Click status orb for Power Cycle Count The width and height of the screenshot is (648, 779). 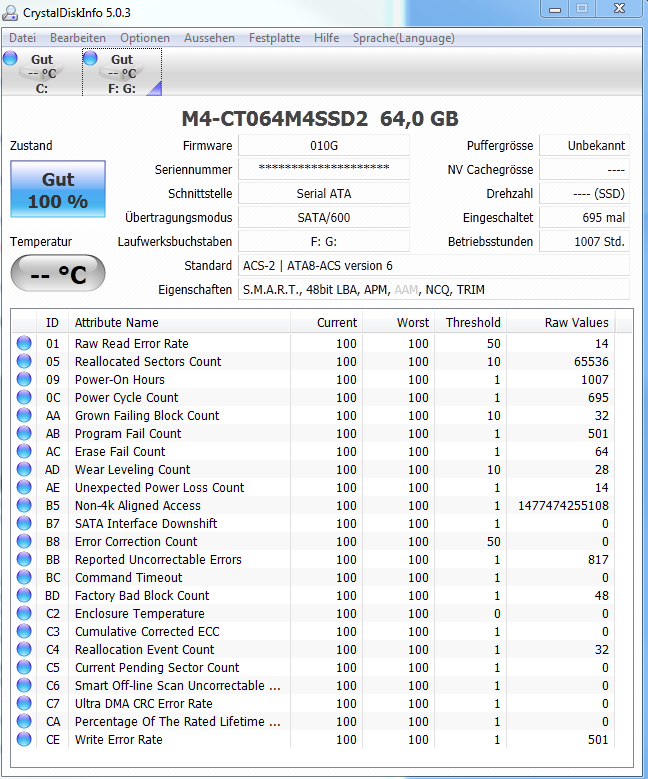tap(24, 397)
